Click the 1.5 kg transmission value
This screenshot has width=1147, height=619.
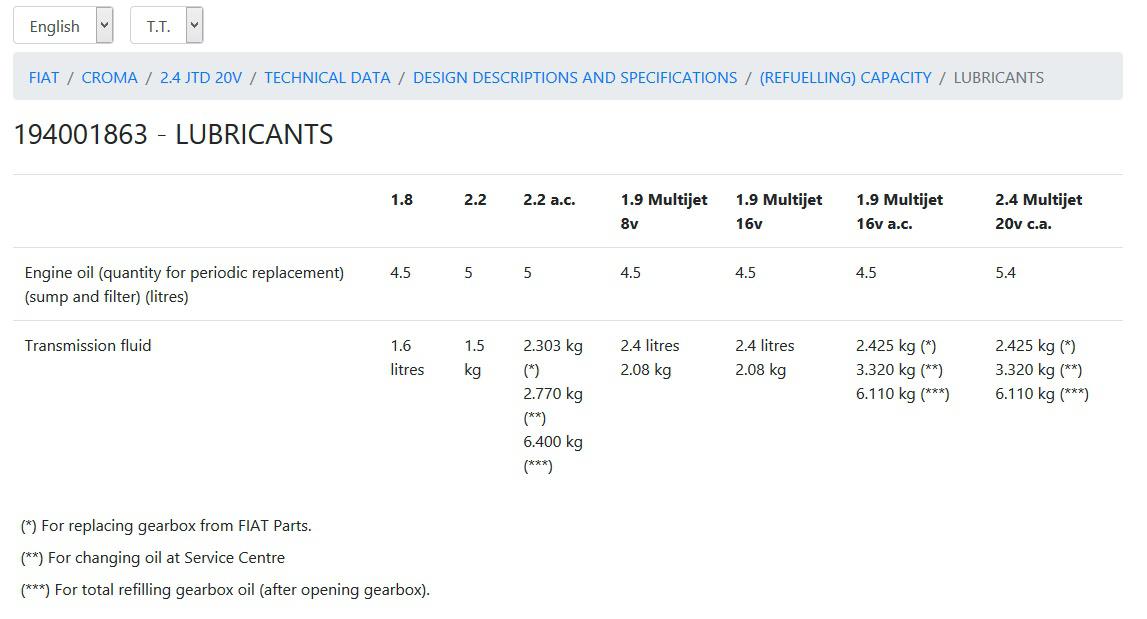coord(474,358)
